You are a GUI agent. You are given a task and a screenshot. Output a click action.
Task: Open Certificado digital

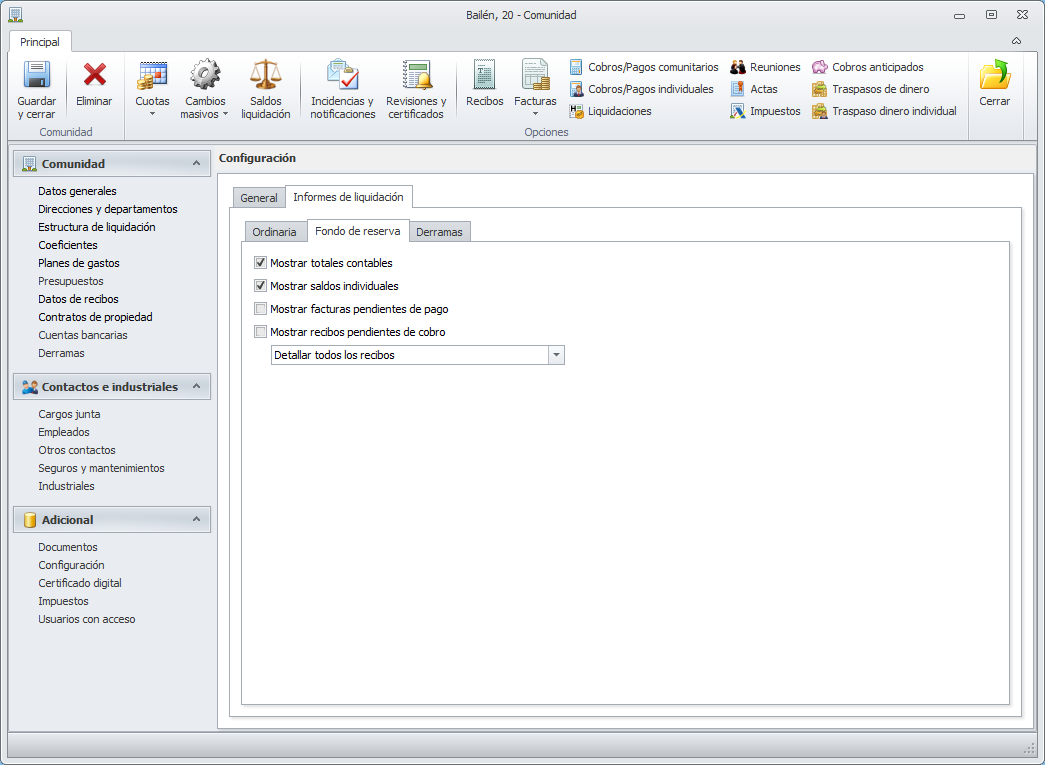[x=80, y=583]
